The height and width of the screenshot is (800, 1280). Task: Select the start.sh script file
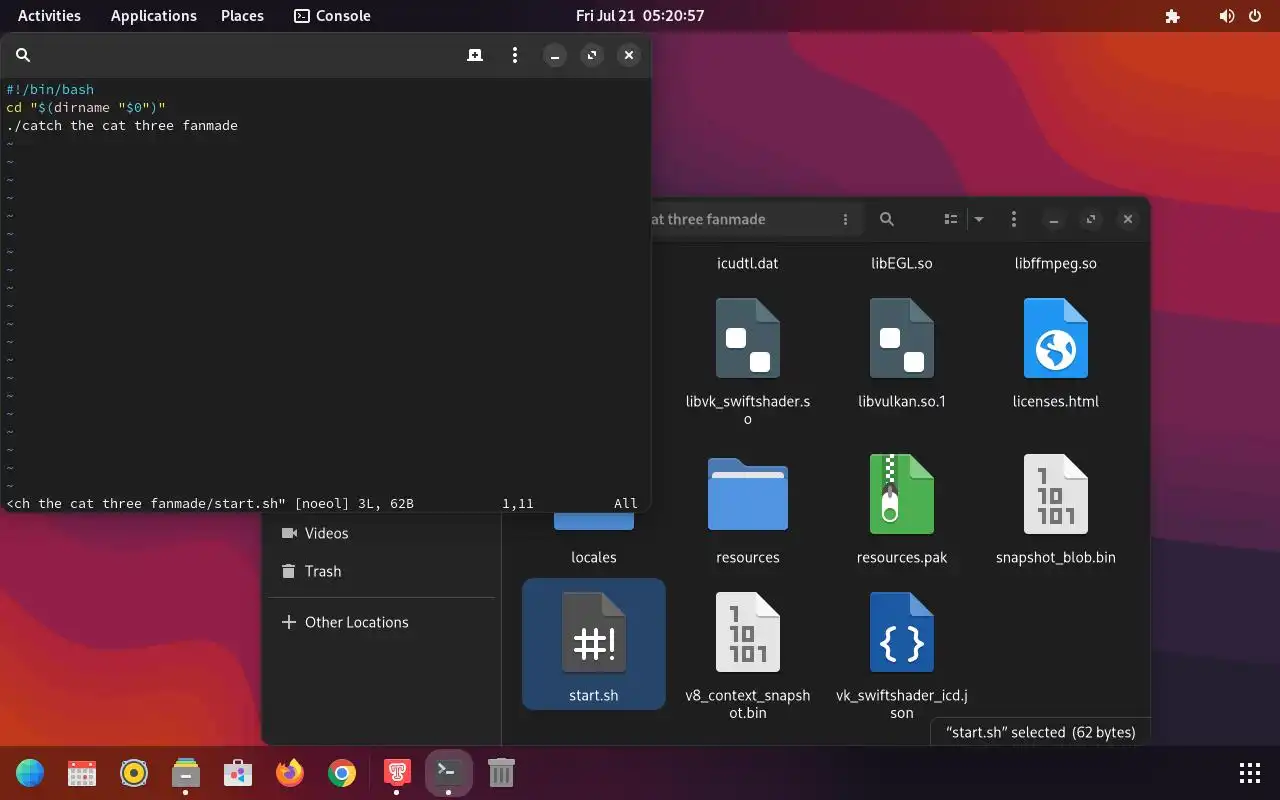594,644
